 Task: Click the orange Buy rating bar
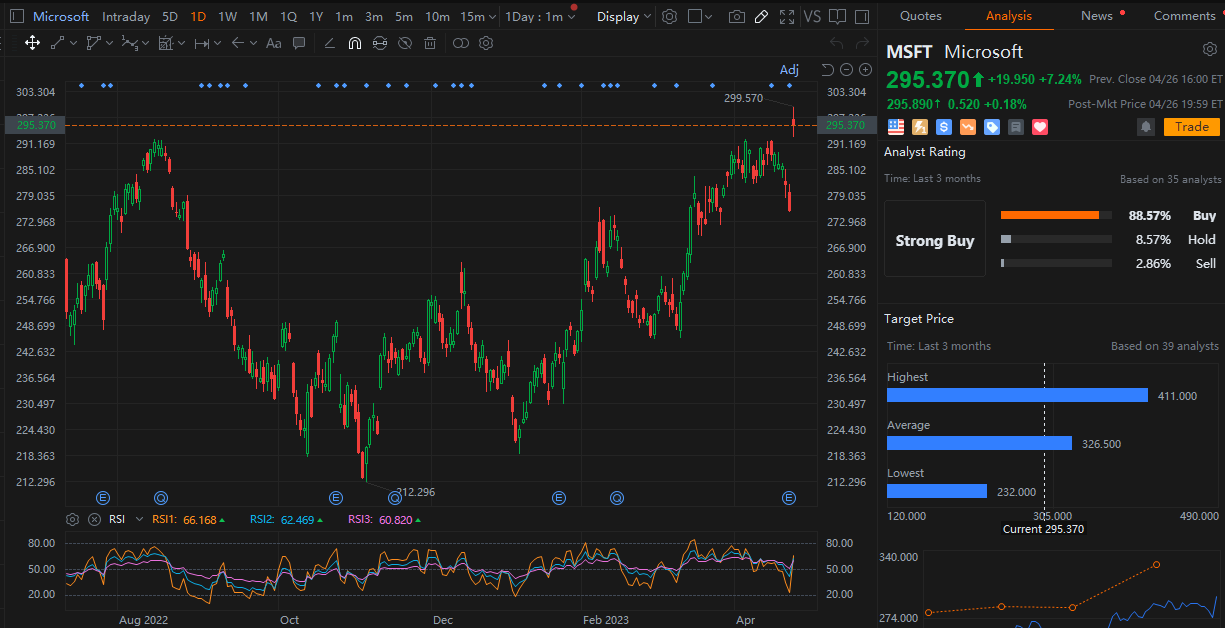point(1049,215)
